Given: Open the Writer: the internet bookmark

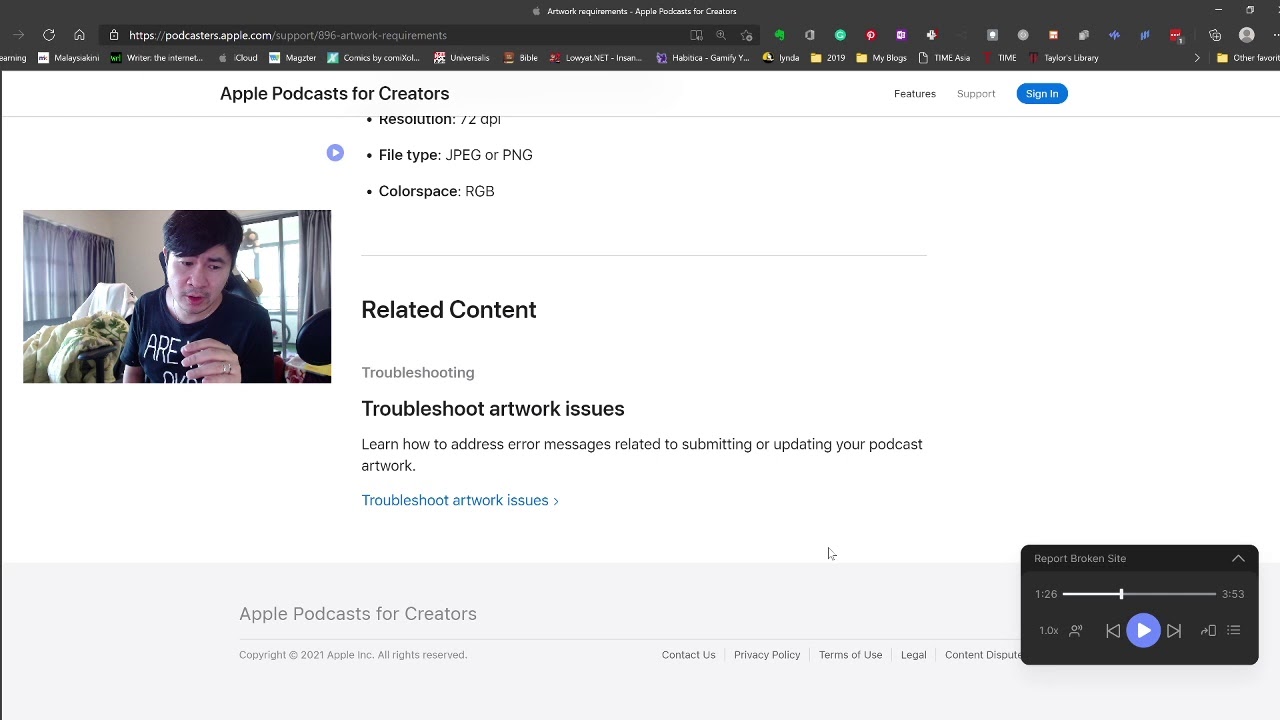Looking at the screenshot, I should coord(158,58).
